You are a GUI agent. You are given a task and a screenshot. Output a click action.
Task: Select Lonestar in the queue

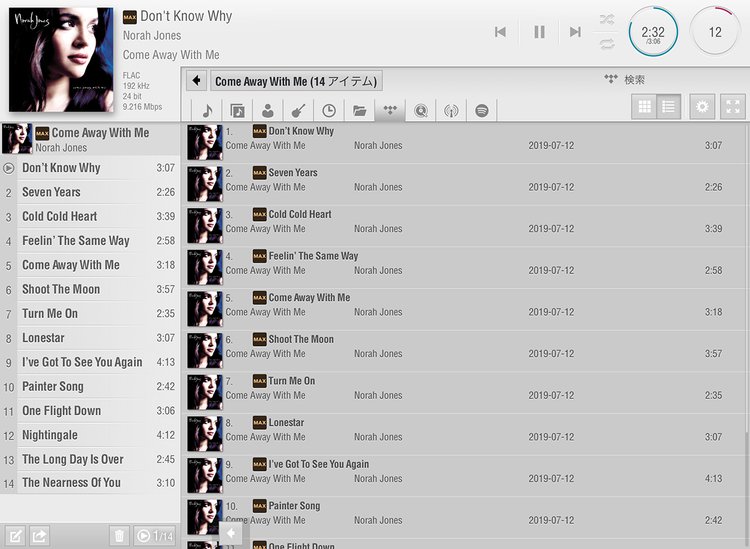90,338
